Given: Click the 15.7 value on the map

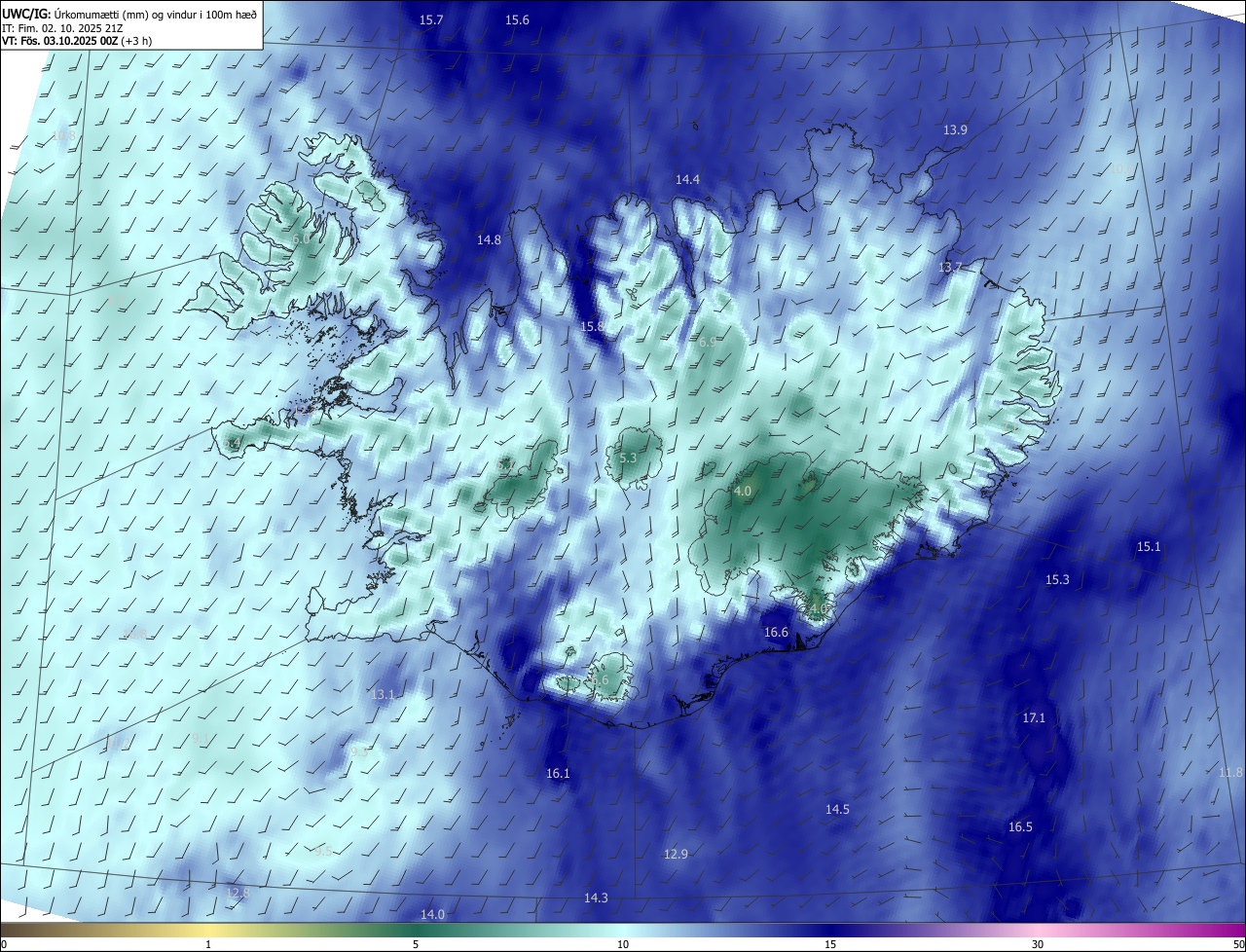Looking at the screenshot, I should [431, 20].
